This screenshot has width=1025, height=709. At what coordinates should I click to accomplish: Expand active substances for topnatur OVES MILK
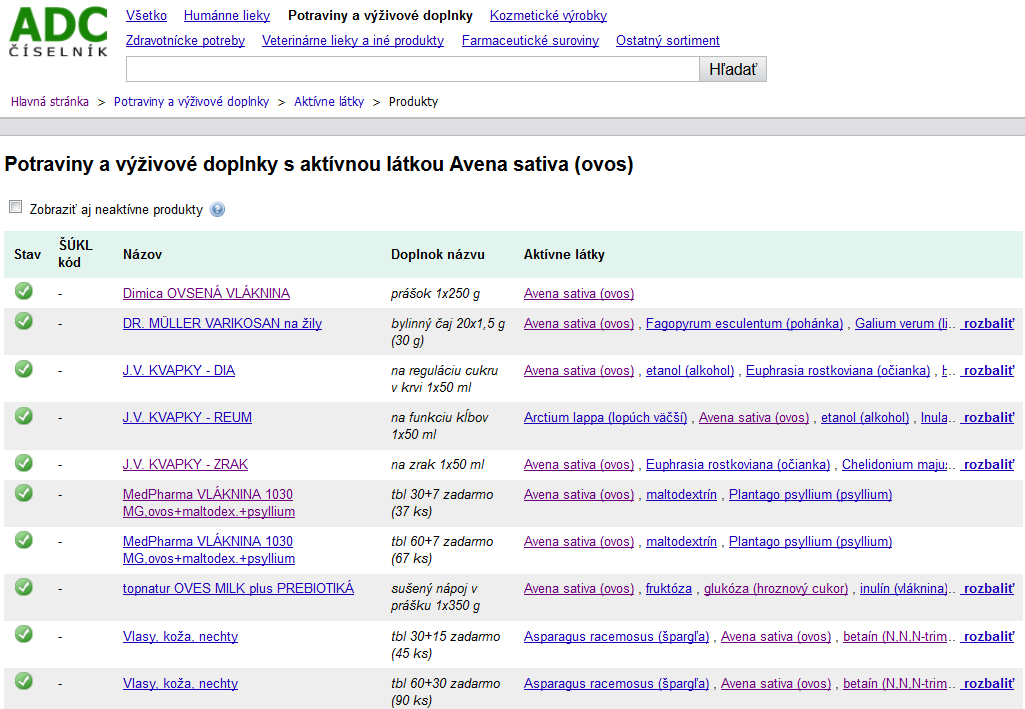[x=988, y=589]
